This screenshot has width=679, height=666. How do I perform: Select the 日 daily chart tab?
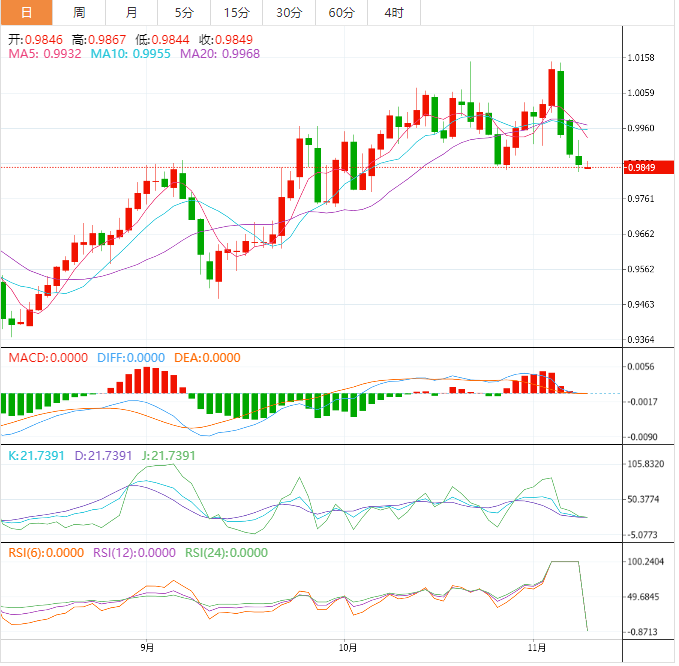click(26, 13)
